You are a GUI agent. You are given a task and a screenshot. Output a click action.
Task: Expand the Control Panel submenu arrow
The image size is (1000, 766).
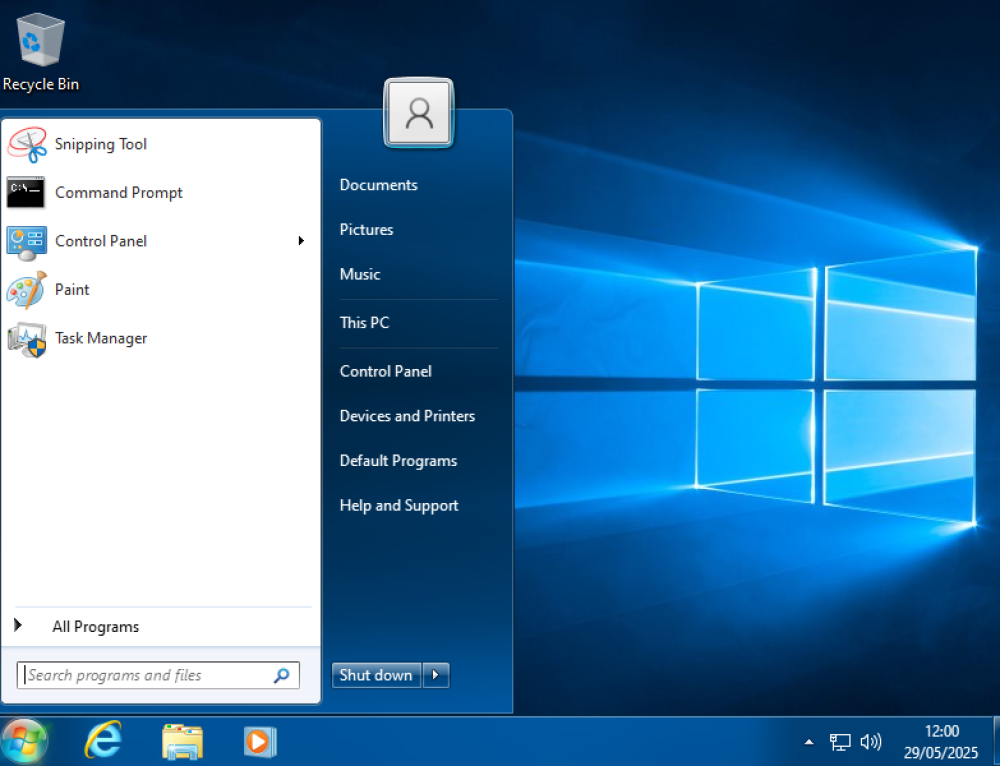click(x=301, y=241)
